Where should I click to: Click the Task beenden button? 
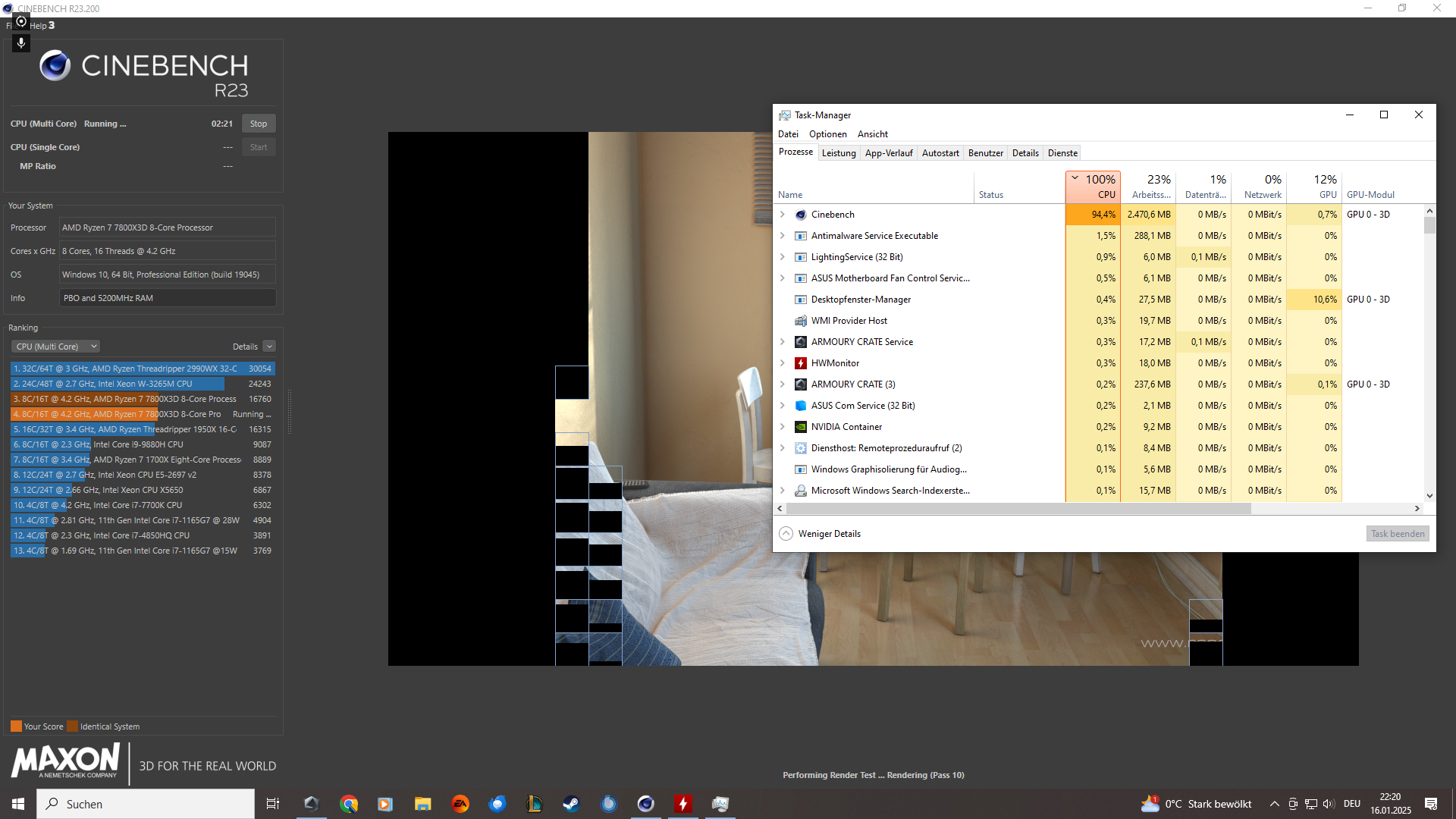(1398, 534)
